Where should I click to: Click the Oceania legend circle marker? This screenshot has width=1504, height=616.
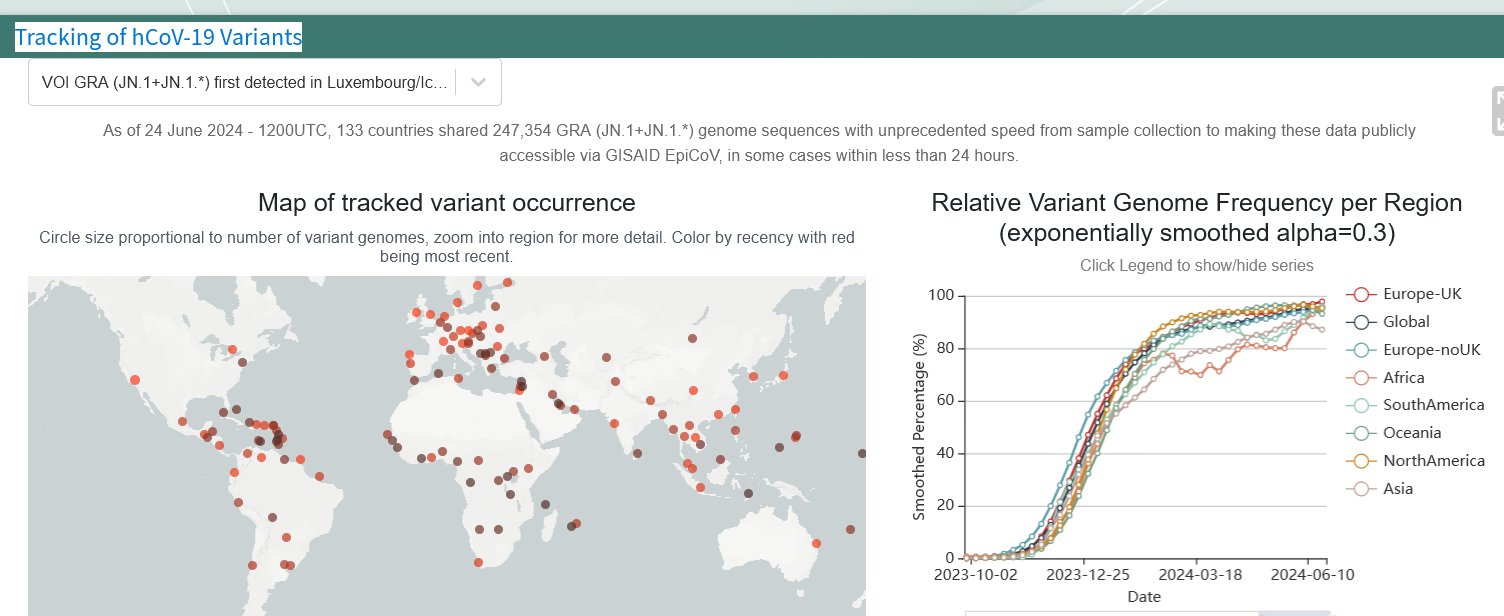point(1361,433)
